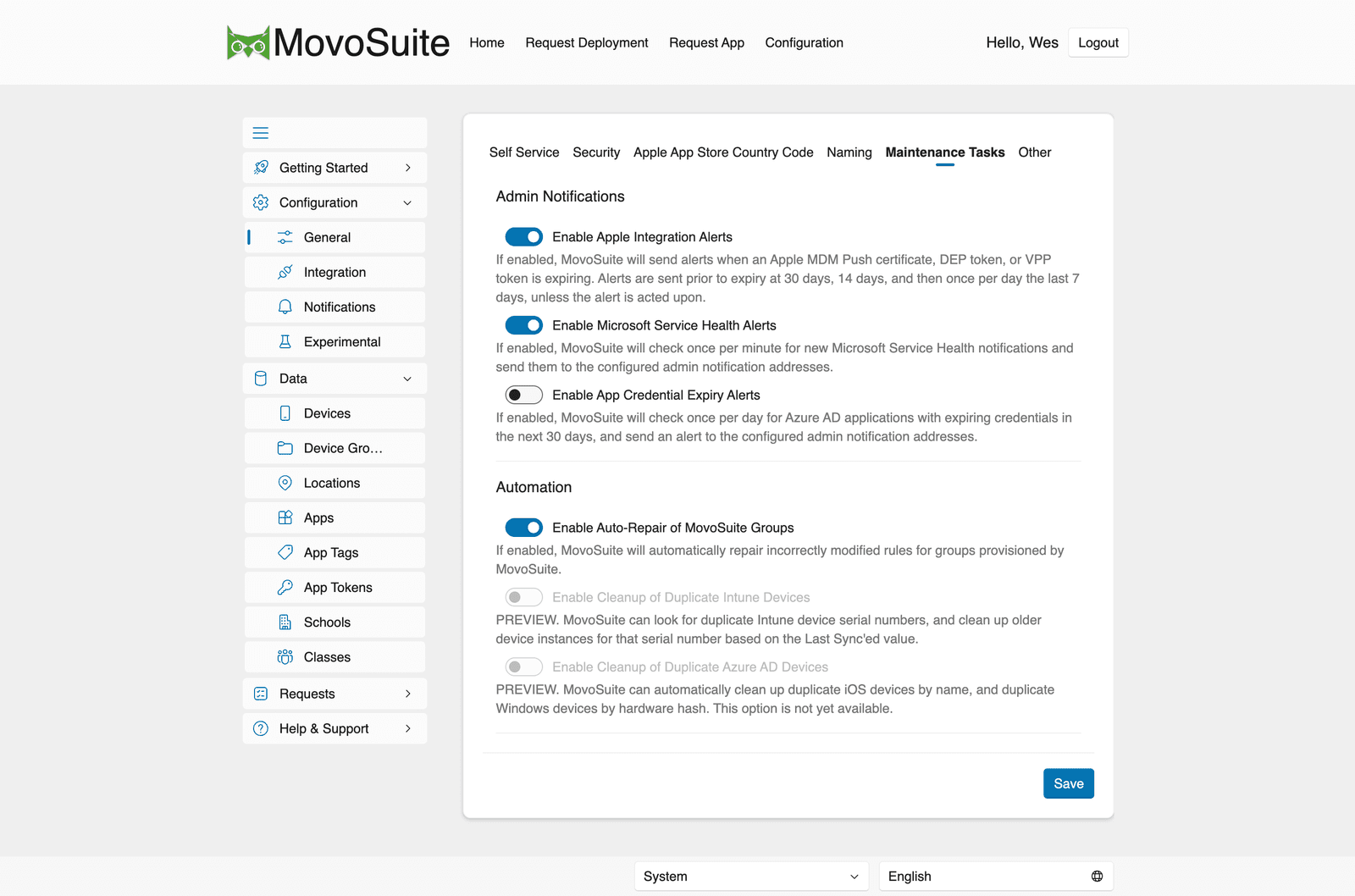Viewport: 1355px width, 896px height.
Task: Click the App Tags tag icon
Action: tap(285, 552)
